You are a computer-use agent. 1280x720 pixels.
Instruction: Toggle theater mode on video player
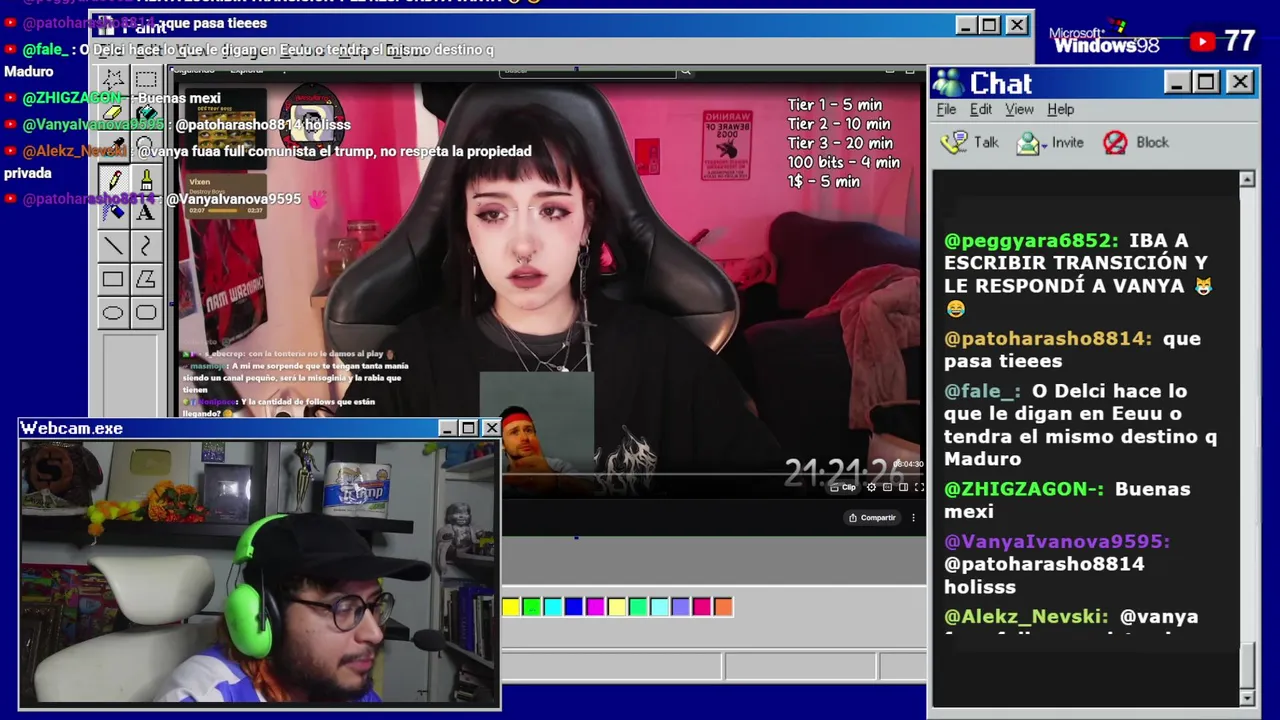click(903, 487)
